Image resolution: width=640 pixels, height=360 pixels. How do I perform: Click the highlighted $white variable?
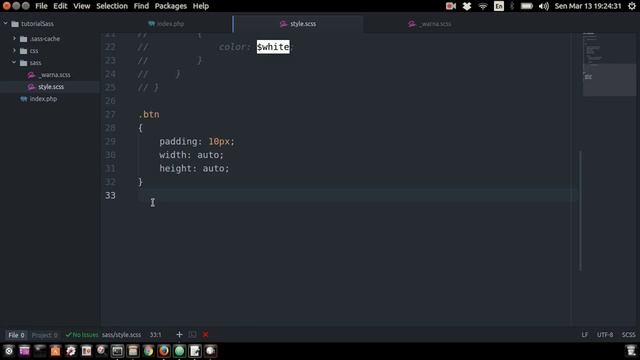(273, 47)
